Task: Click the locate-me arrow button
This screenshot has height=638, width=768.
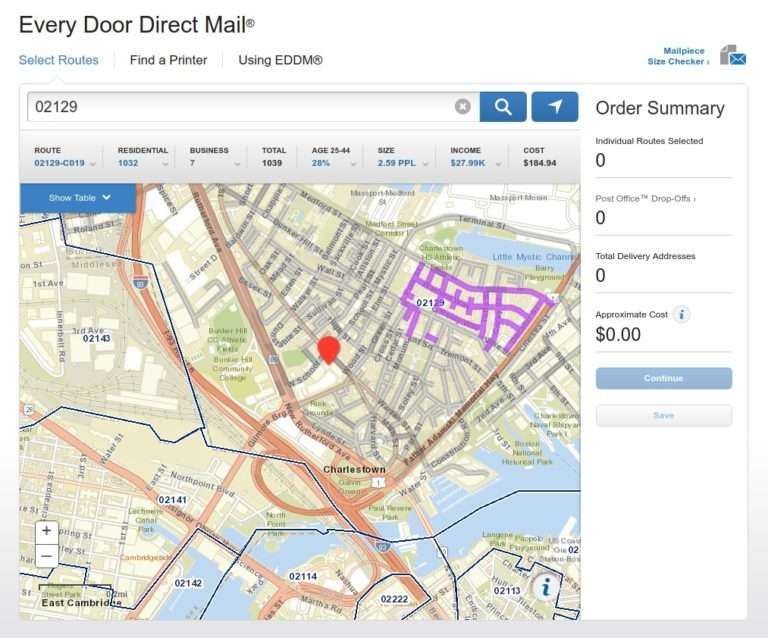Action: (x=554, y=107)
